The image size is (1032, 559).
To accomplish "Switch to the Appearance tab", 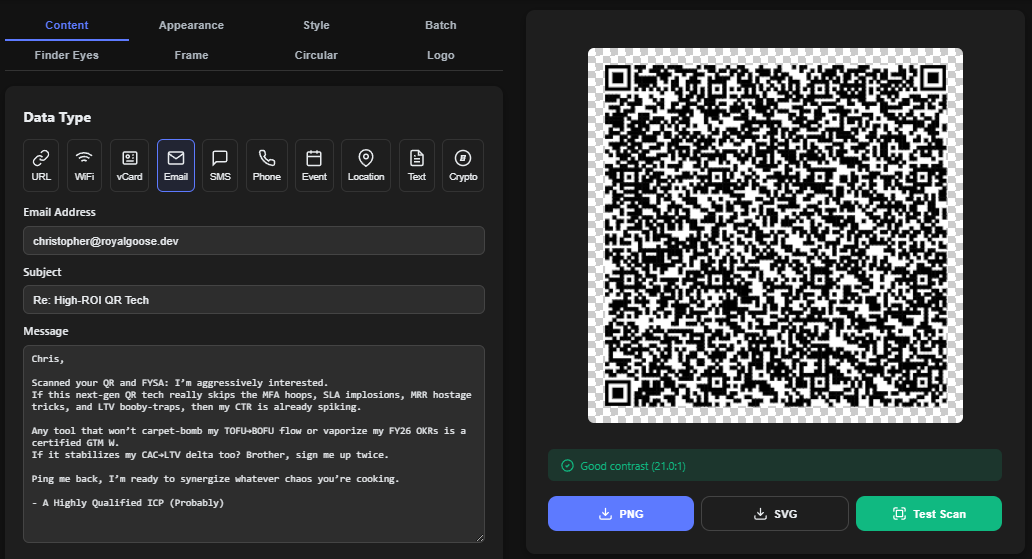I will (191, 25).
